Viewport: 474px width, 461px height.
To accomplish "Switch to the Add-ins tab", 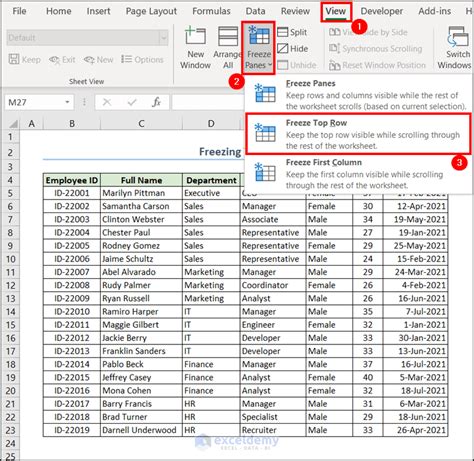I will (x=435, y=11).
